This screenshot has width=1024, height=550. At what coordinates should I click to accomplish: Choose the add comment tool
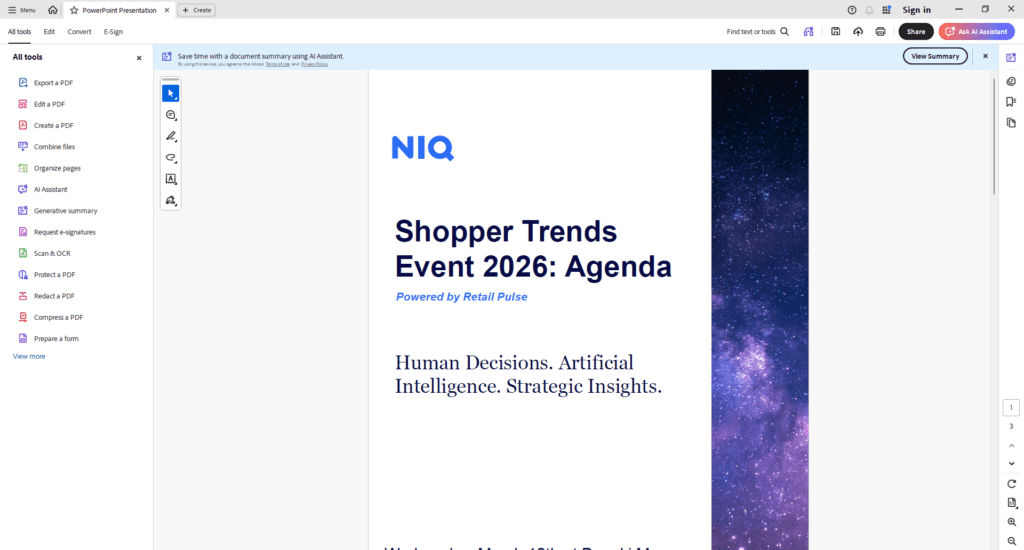(x=171, y=115)
